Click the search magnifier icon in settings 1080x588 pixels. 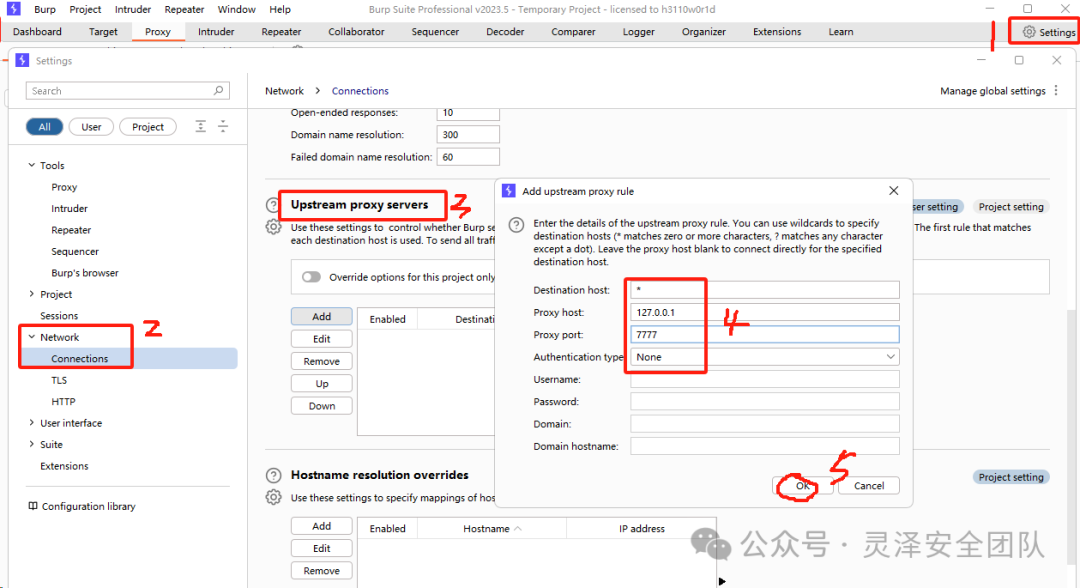(x=218, y=90)
